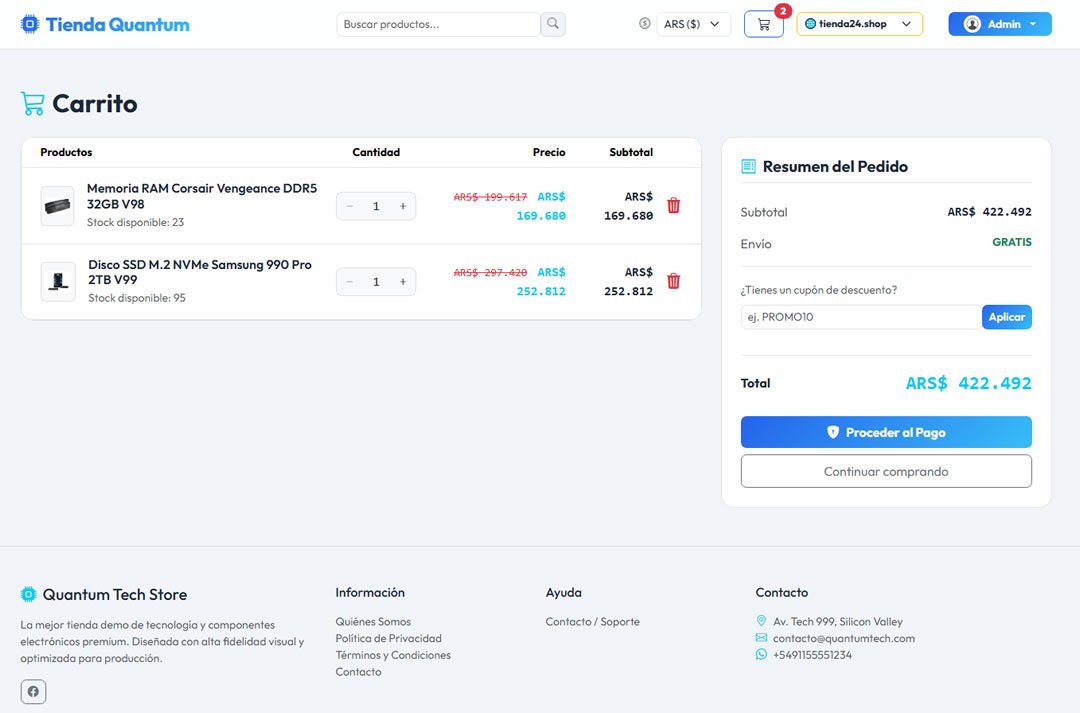The width and height of the screenshot is (1080, 713).
Task: Decrease quantity of Disco SSD Samsung 990 Pro
Action: pyautogui.click(x=350, y=282)
